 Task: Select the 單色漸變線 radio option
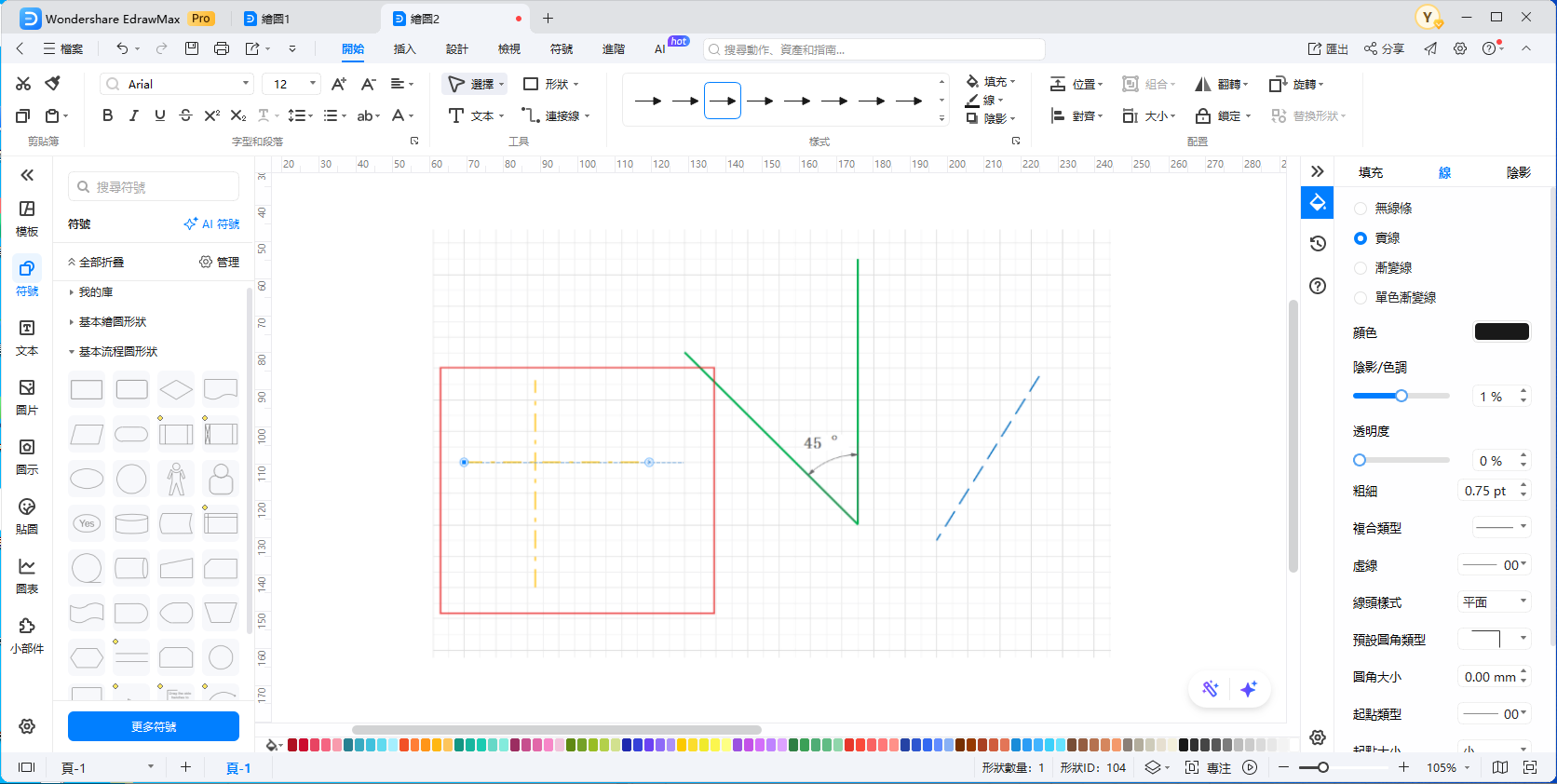pos(1361,298)
